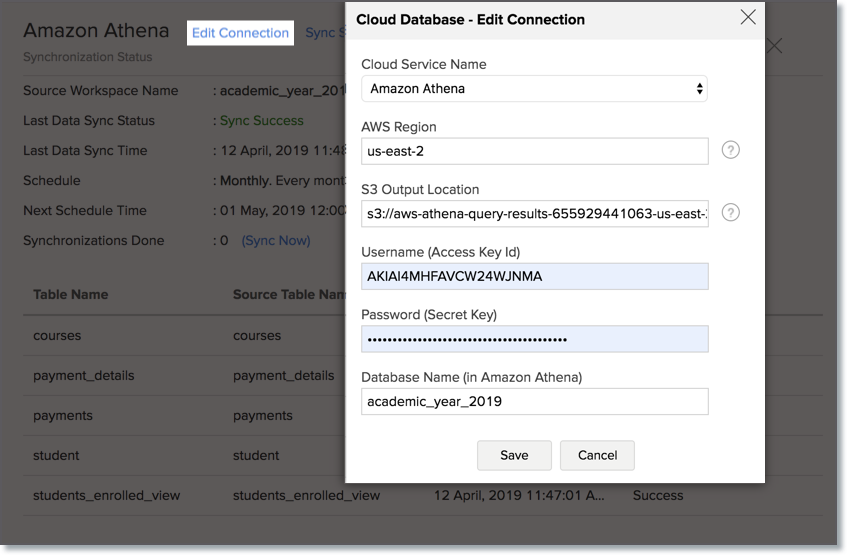Cancel editing the connection
Image resolution: width=847 pixels, height=555 pixels.
click(x=597, y=455)
